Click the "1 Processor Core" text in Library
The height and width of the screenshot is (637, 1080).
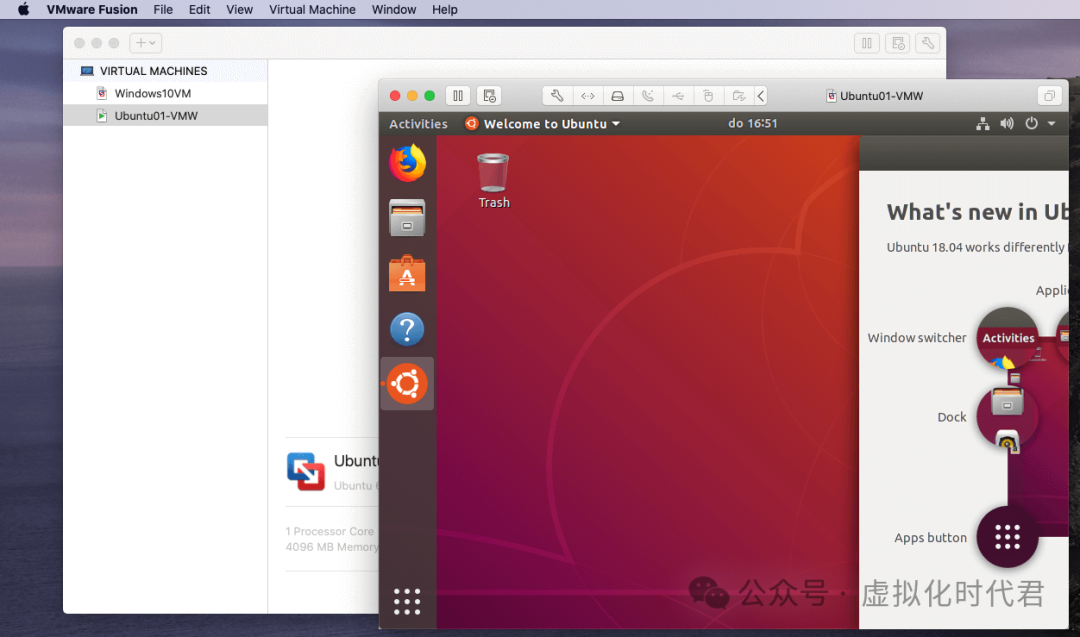[x=329, y=532]
